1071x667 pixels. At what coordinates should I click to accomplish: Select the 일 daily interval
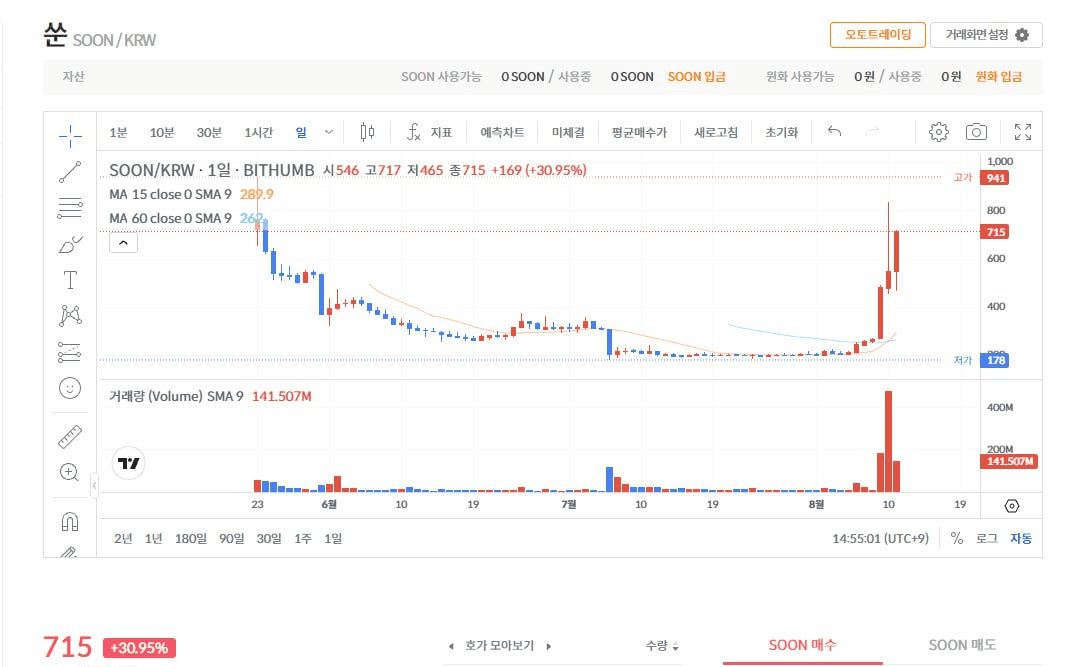pos(301,132)
